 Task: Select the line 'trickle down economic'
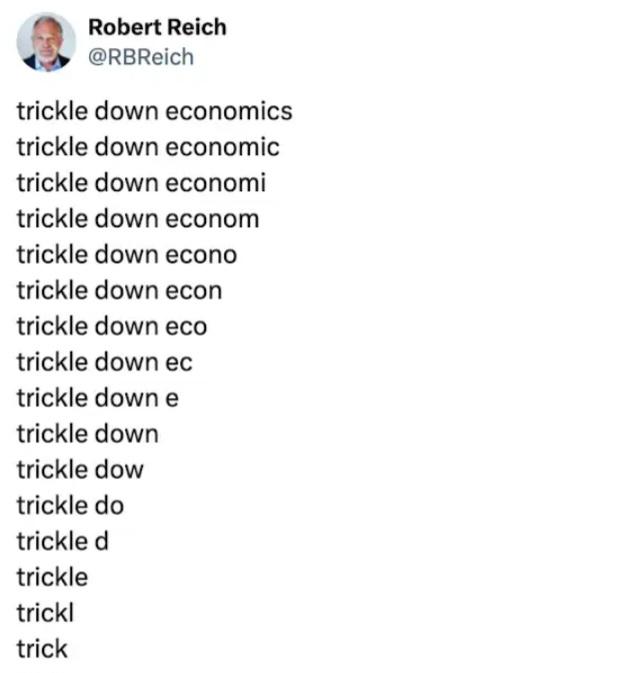point(147,147)
